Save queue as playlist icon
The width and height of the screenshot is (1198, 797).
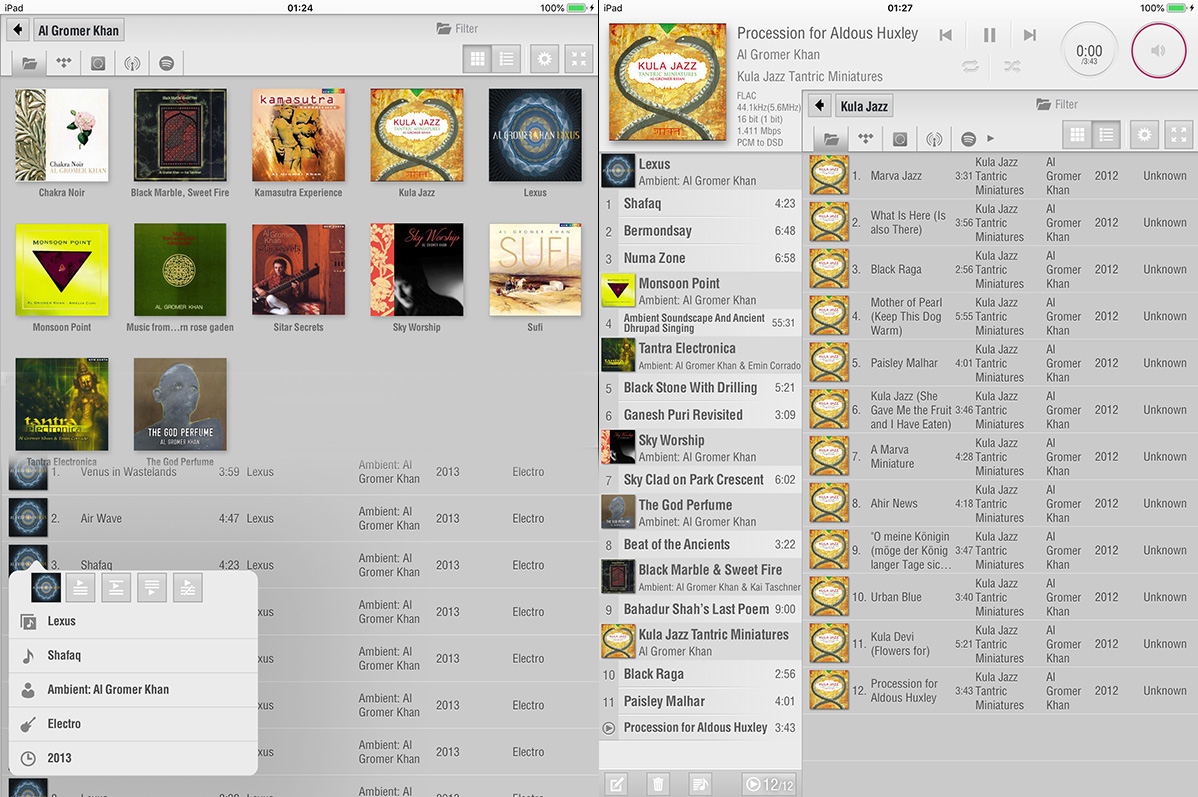point(699,784)
